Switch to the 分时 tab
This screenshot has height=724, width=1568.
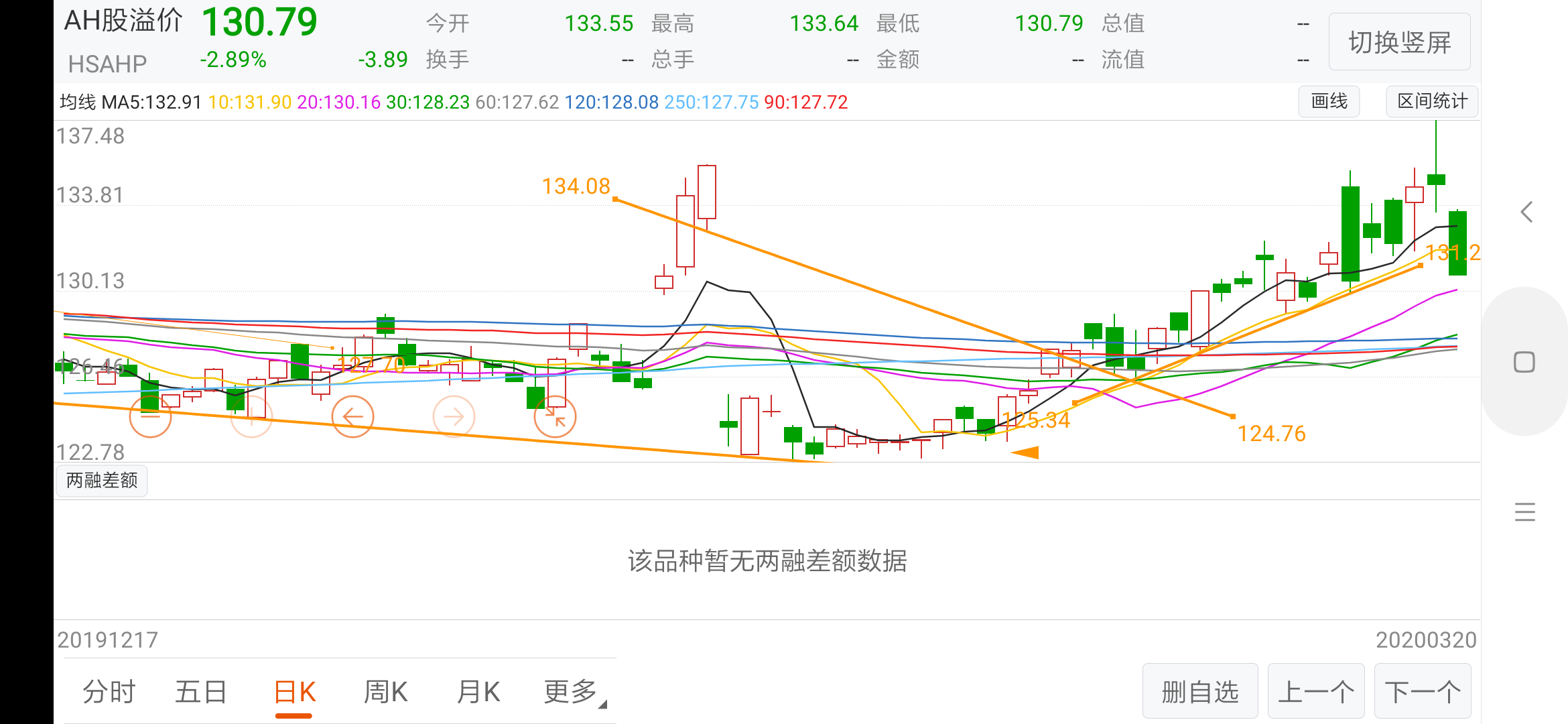coord(109,692)
